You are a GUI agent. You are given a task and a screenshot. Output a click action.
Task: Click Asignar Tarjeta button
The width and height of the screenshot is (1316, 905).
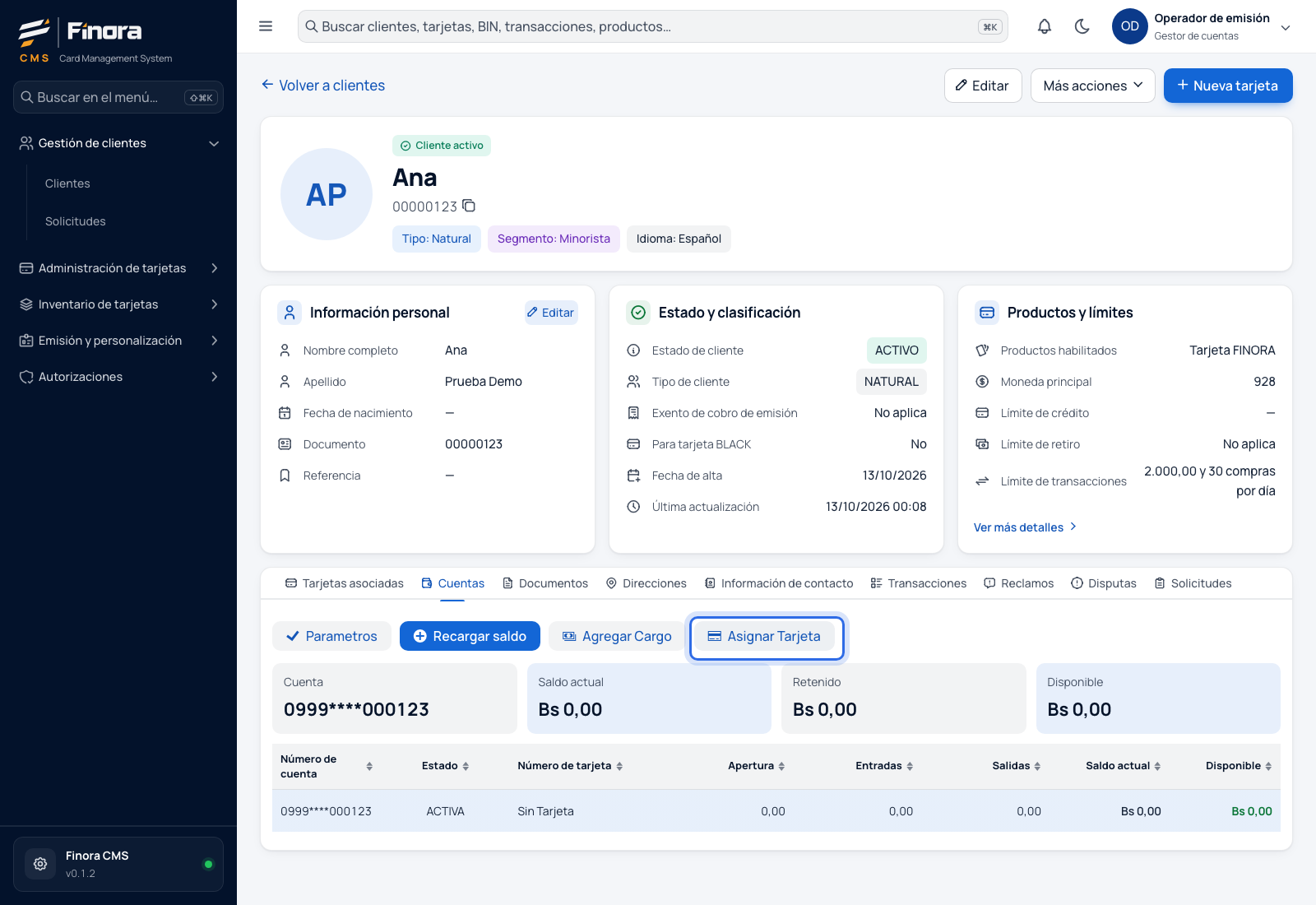click(x=764, y=636)
